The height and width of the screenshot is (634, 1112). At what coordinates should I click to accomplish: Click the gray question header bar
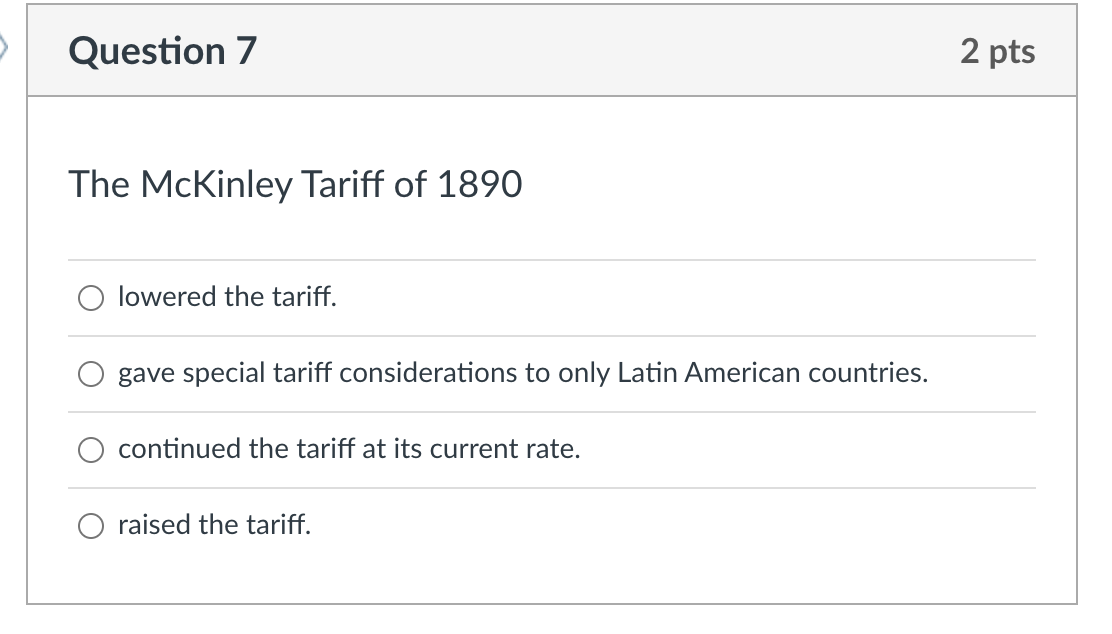552,50
